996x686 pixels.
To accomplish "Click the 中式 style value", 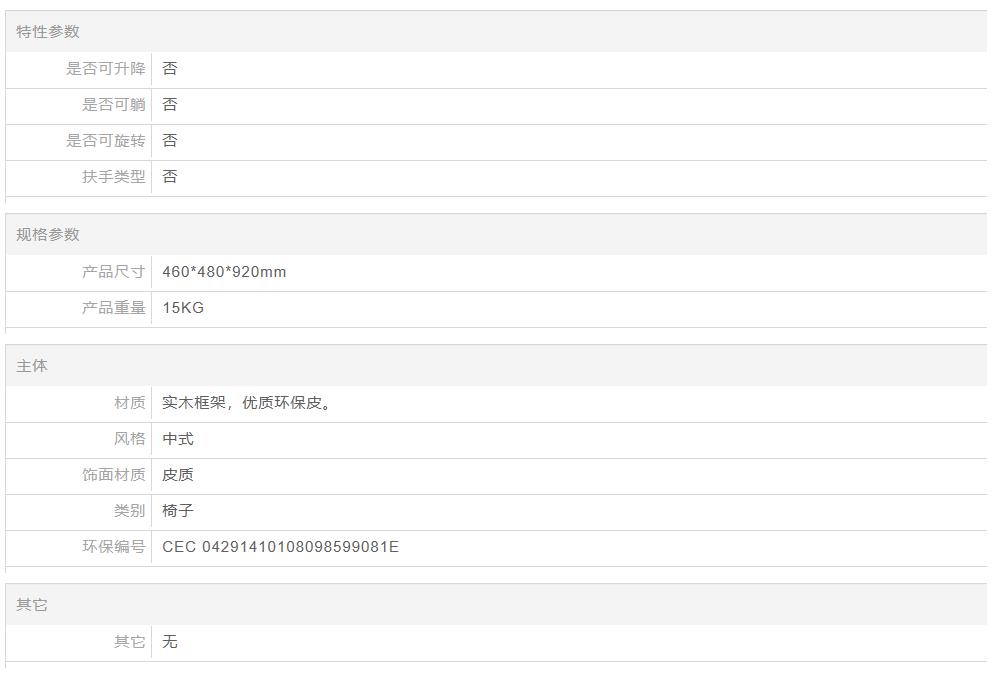I will click(178, 439).
